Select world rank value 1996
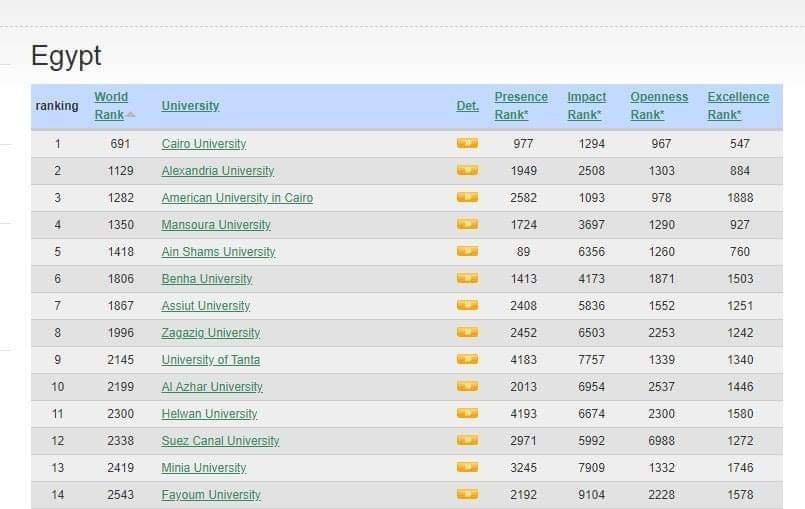Screen dimensions: 805x509 [x=121, y=333]
